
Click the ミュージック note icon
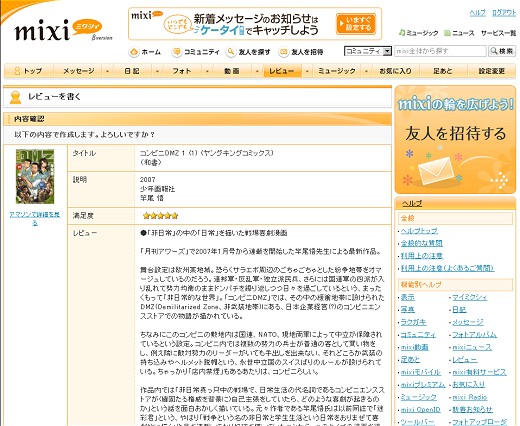(402, 33)
